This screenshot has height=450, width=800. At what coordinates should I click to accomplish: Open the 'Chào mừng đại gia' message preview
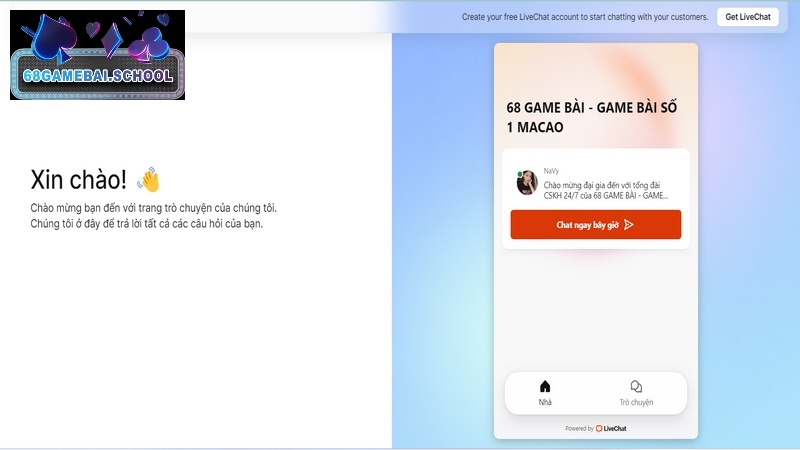pyautogui.click(x=606, y=190)
